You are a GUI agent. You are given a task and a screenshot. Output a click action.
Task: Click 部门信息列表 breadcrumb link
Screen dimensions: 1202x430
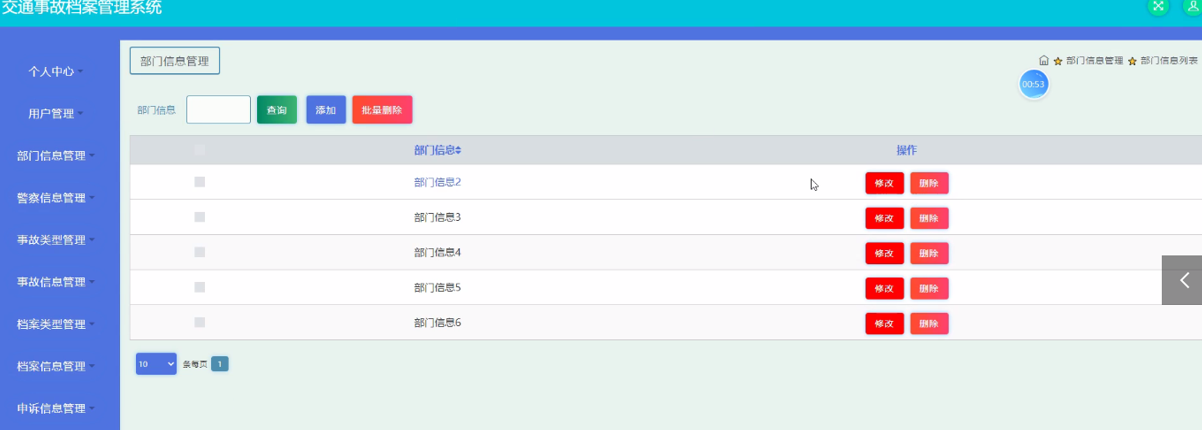pos(1169,61)
